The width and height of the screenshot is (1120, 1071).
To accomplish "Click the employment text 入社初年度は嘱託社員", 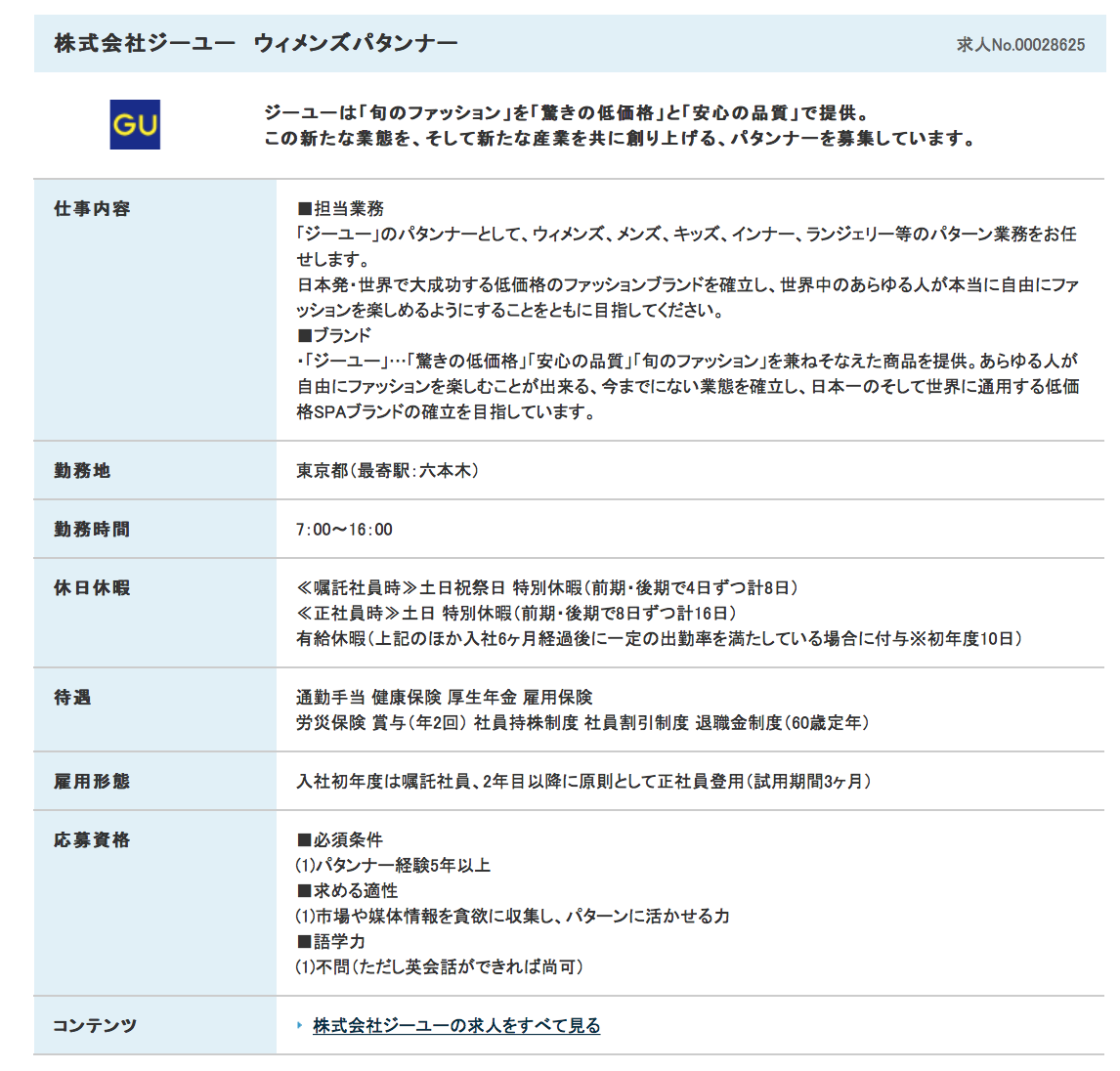I will tap(583, 781).
